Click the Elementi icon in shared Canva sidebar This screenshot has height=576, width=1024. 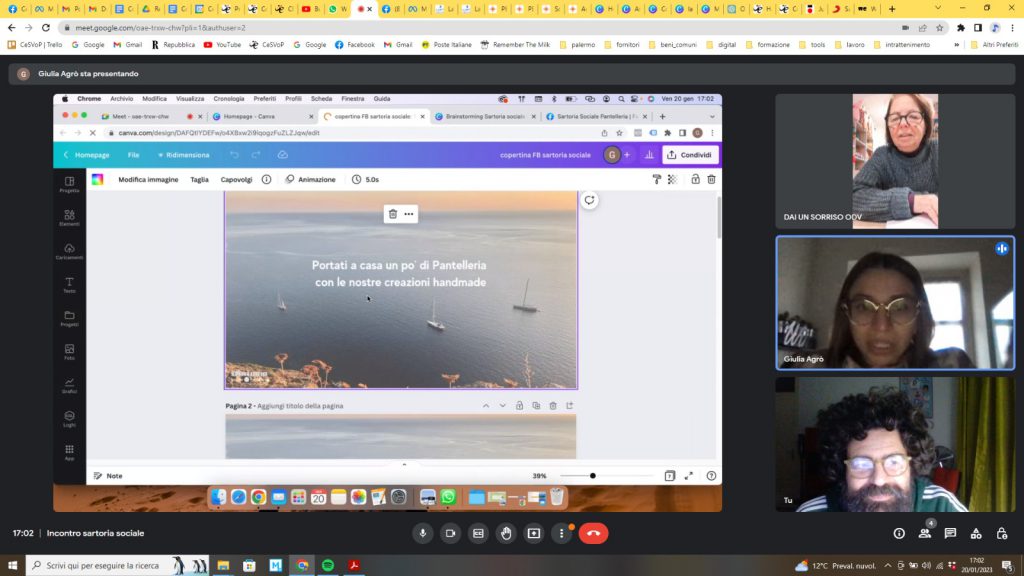point(69,217)
